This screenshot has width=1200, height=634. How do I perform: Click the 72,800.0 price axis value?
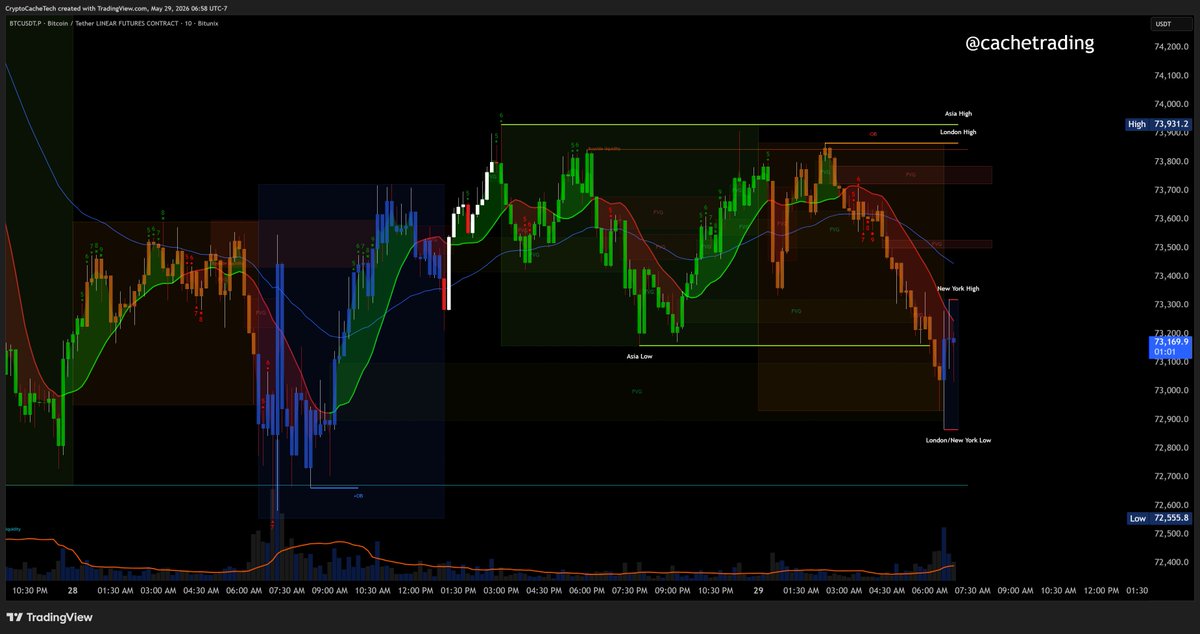(x=1172, y=448)
